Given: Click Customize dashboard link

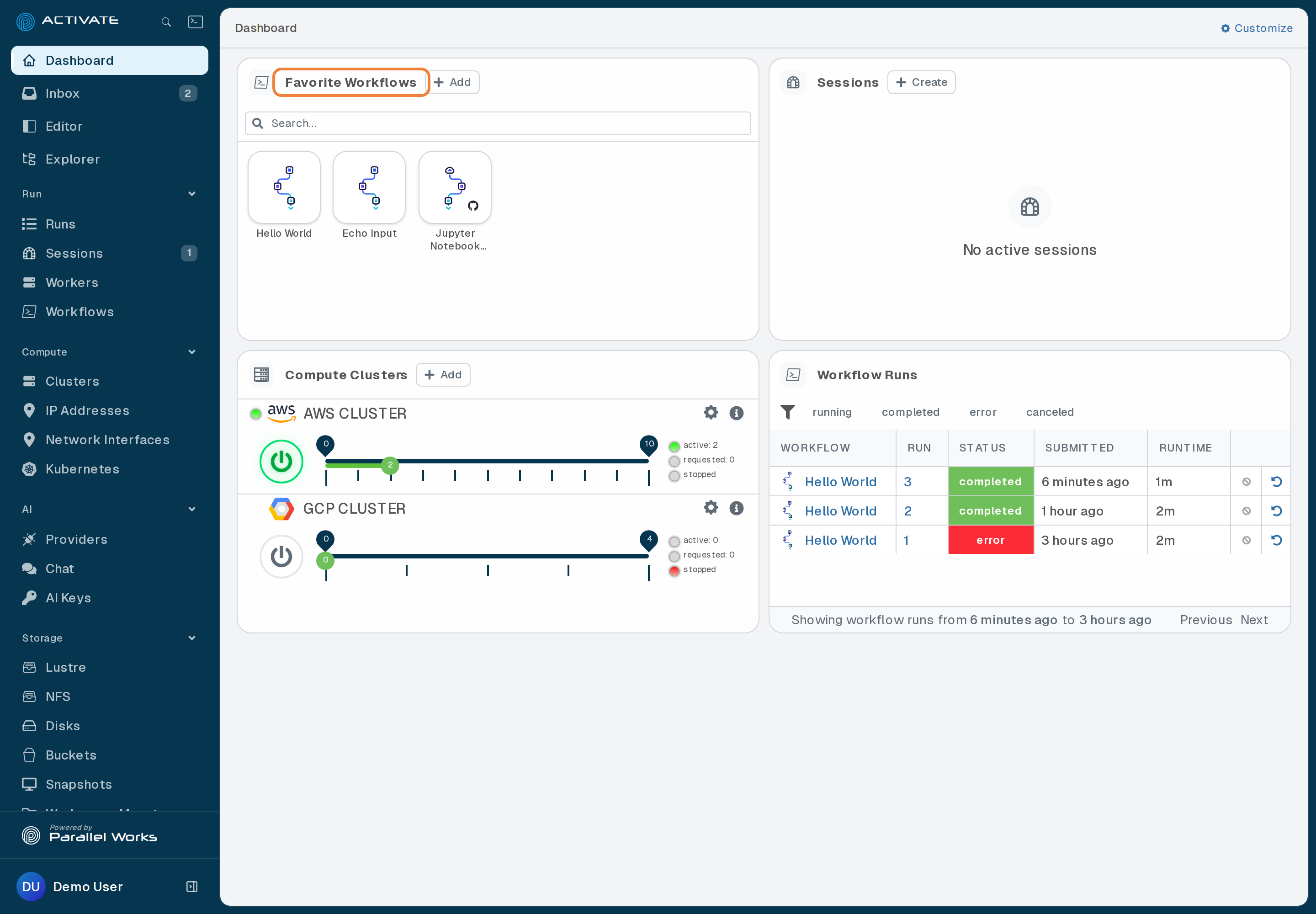Looking at the screenshot, I should (x=1257, y=28).
